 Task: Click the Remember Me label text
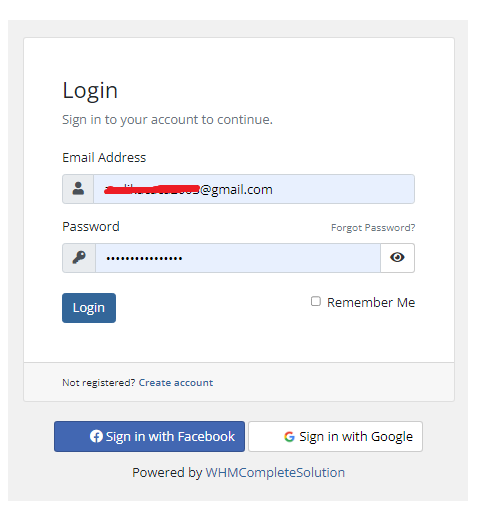(371, 302)
